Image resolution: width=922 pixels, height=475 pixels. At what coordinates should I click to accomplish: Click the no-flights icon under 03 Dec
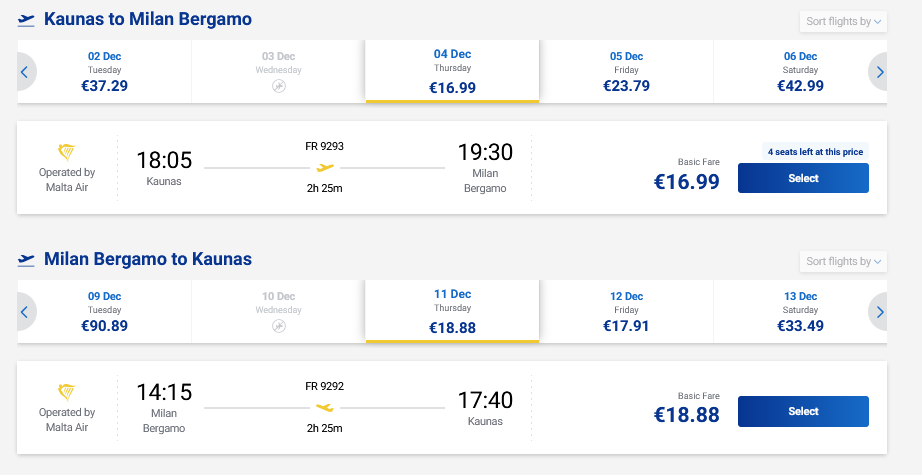coord(278,87)
